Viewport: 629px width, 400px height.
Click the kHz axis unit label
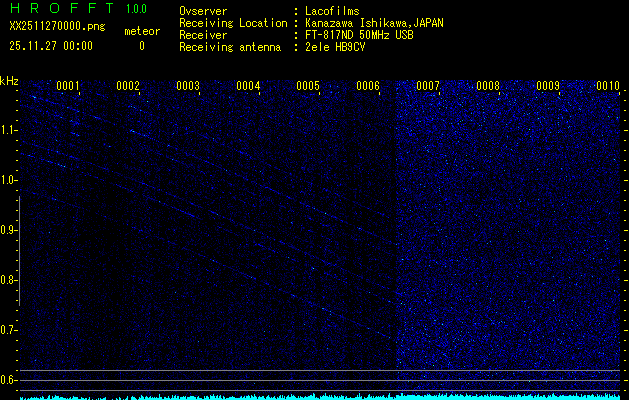click(9, 80)
